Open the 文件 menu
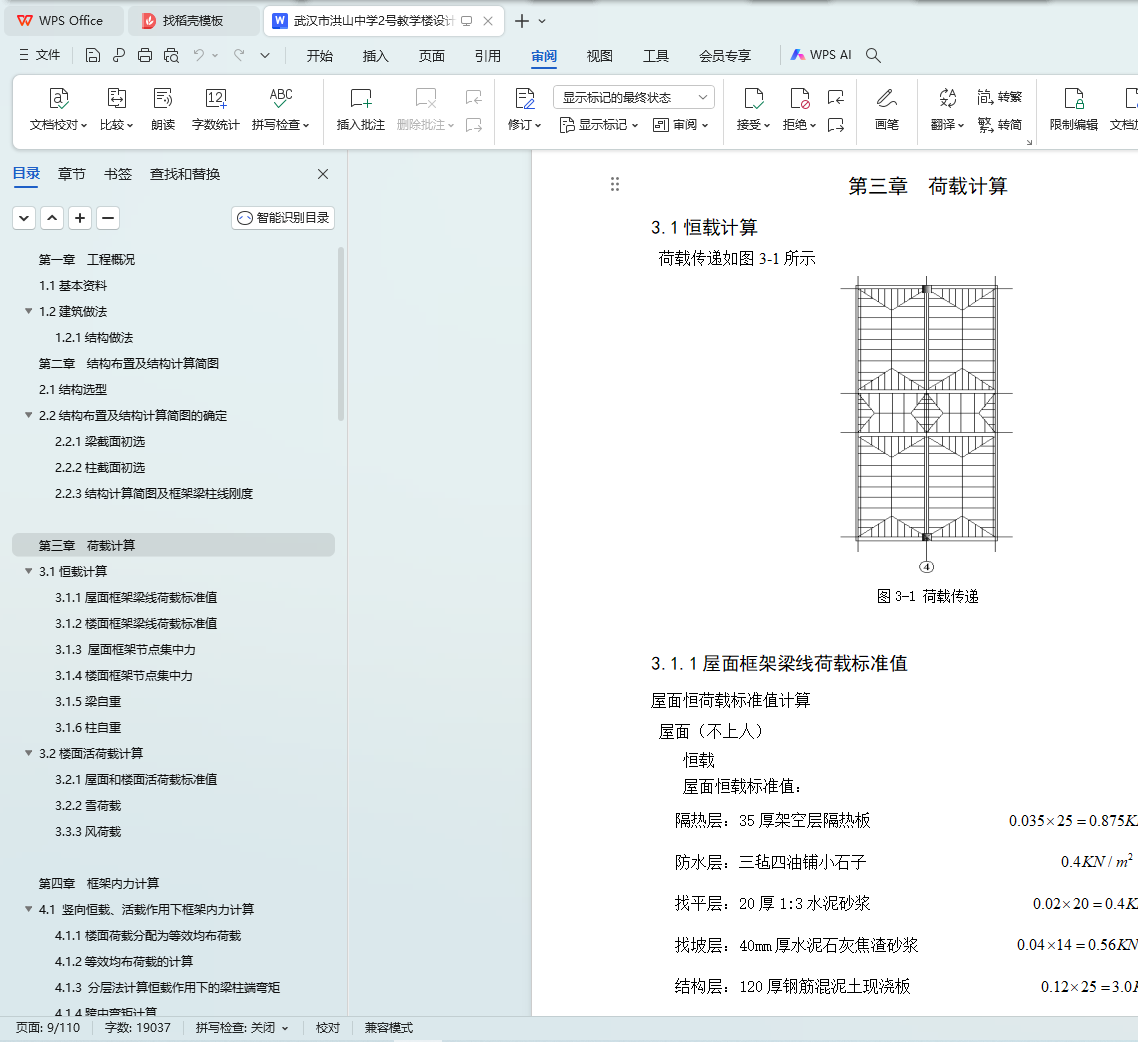Image resolution: width=1138 pixels, height=1042 pixels. coord(40,55)
